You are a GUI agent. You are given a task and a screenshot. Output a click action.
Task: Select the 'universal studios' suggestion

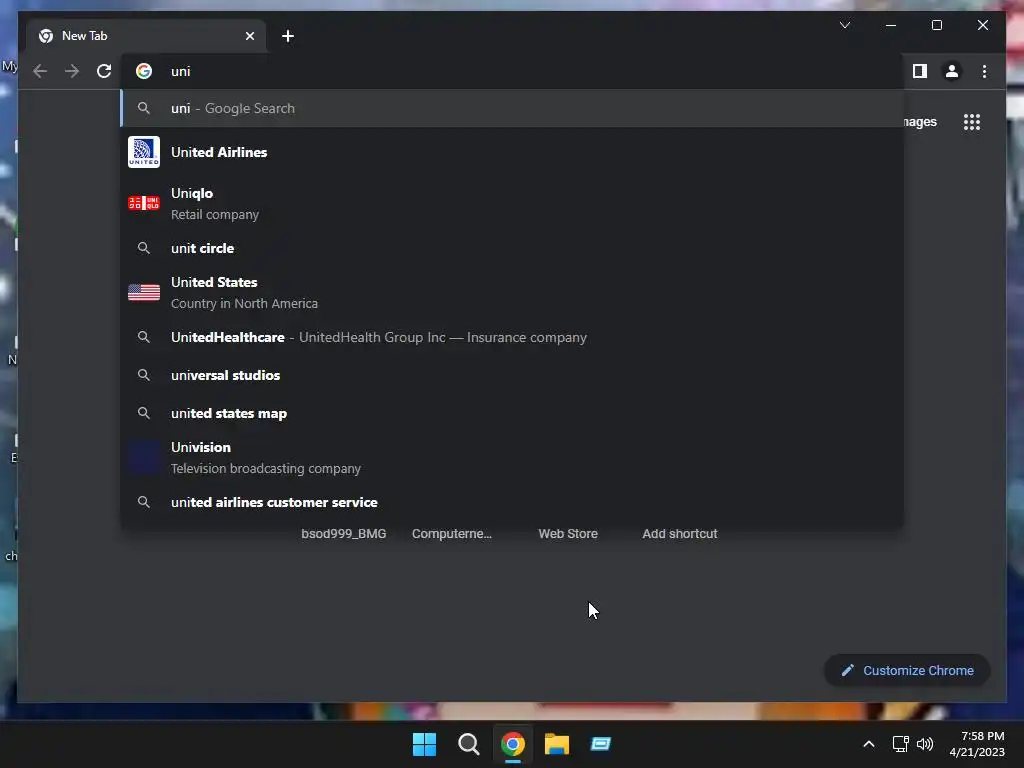pos(512,375)
